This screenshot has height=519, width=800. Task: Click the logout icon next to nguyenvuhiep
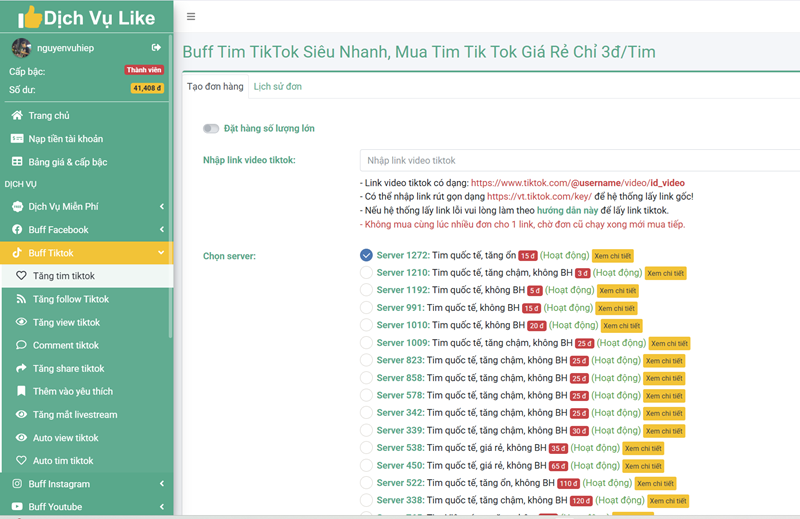pos(156,47)
